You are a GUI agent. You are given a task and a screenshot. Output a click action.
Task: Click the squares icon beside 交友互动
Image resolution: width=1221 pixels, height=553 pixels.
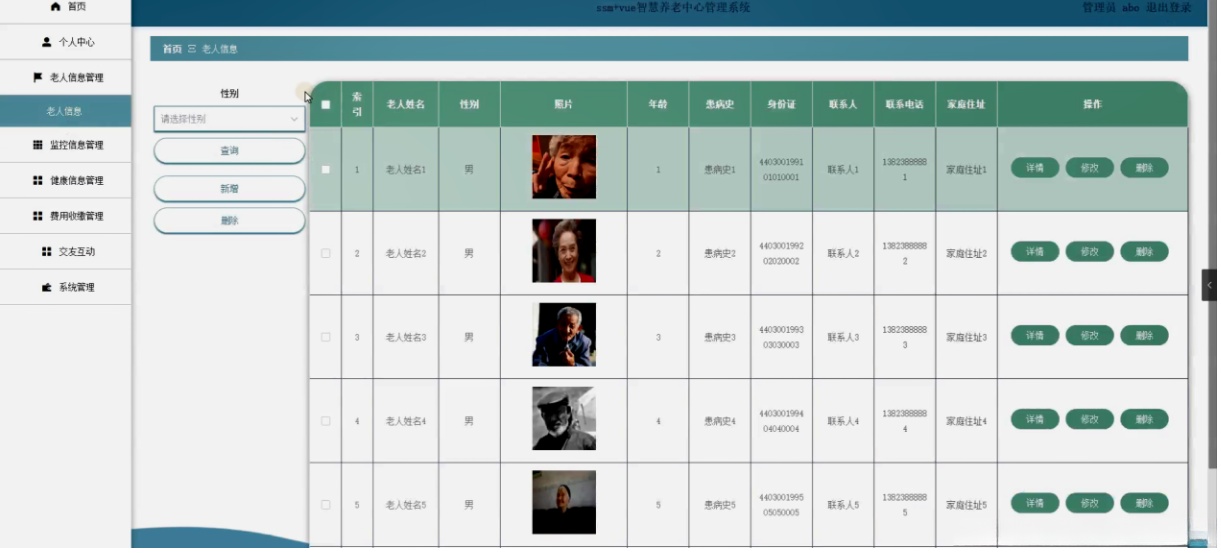click(x=46, y=252)
